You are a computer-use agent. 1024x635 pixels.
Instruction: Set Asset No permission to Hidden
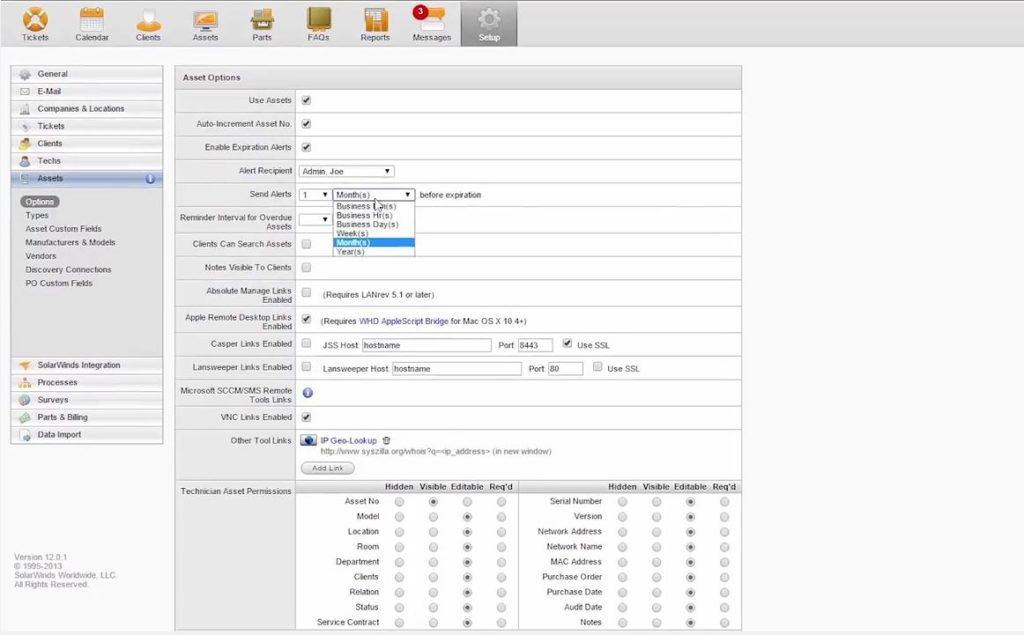399,502
